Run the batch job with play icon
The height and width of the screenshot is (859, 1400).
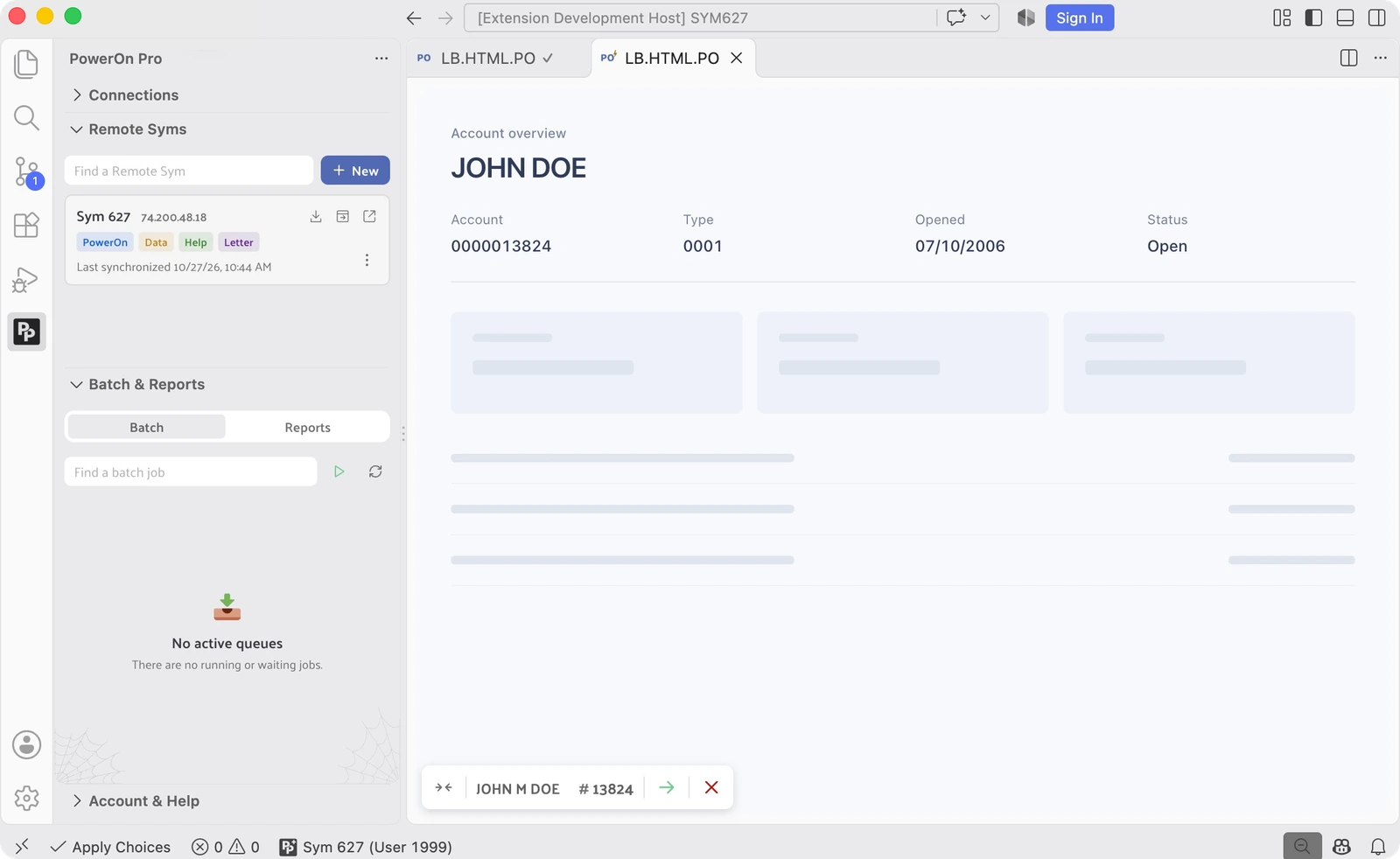pyautogui.click(x=339, y=471)
